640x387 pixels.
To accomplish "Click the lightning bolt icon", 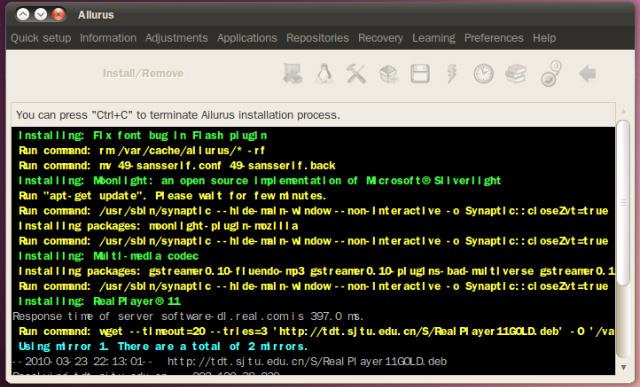I will point(452,74).
